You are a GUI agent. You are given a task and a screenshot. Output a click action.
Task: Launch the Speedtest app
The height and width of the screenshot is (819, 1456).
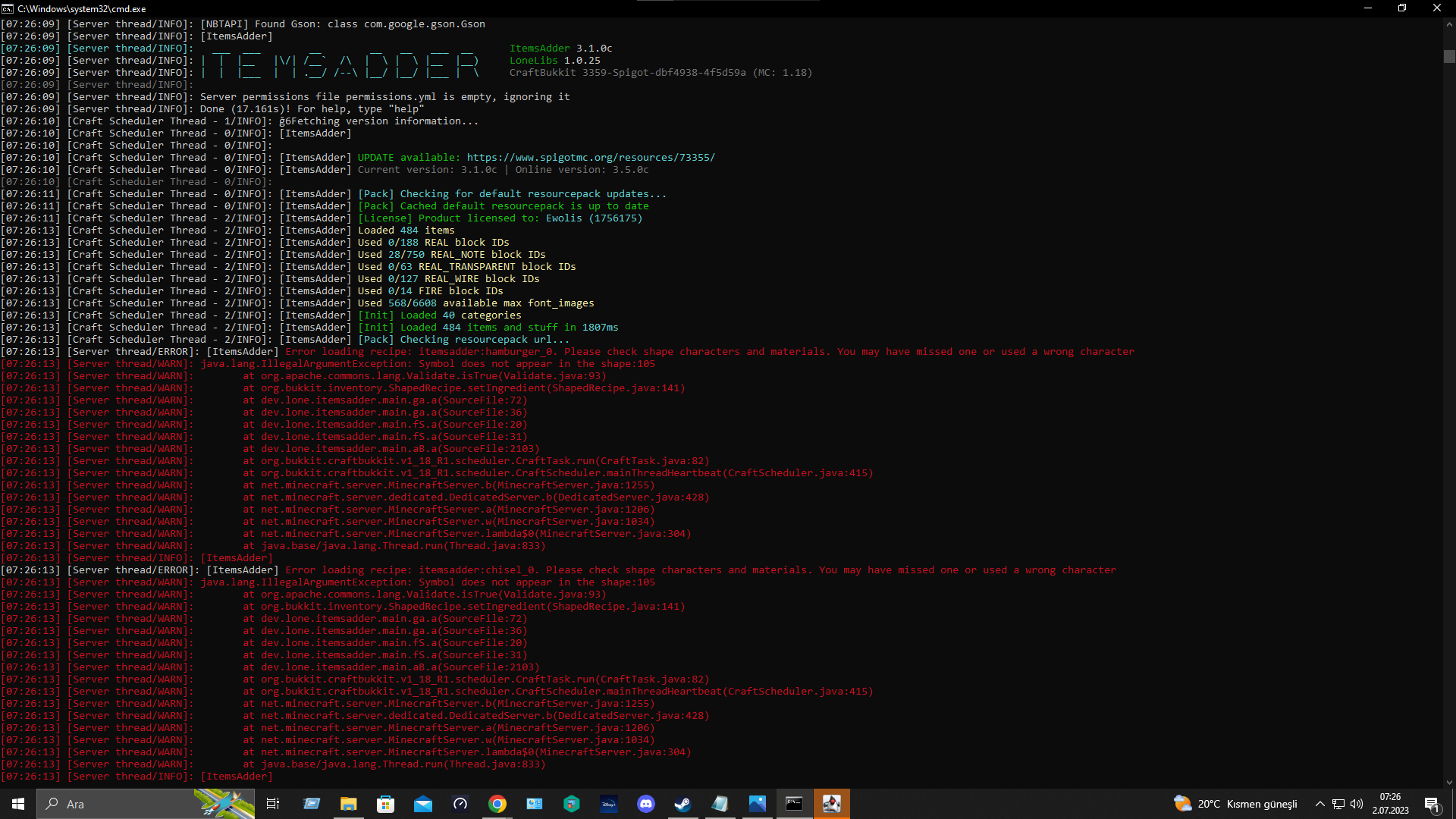tap(460, 803)
